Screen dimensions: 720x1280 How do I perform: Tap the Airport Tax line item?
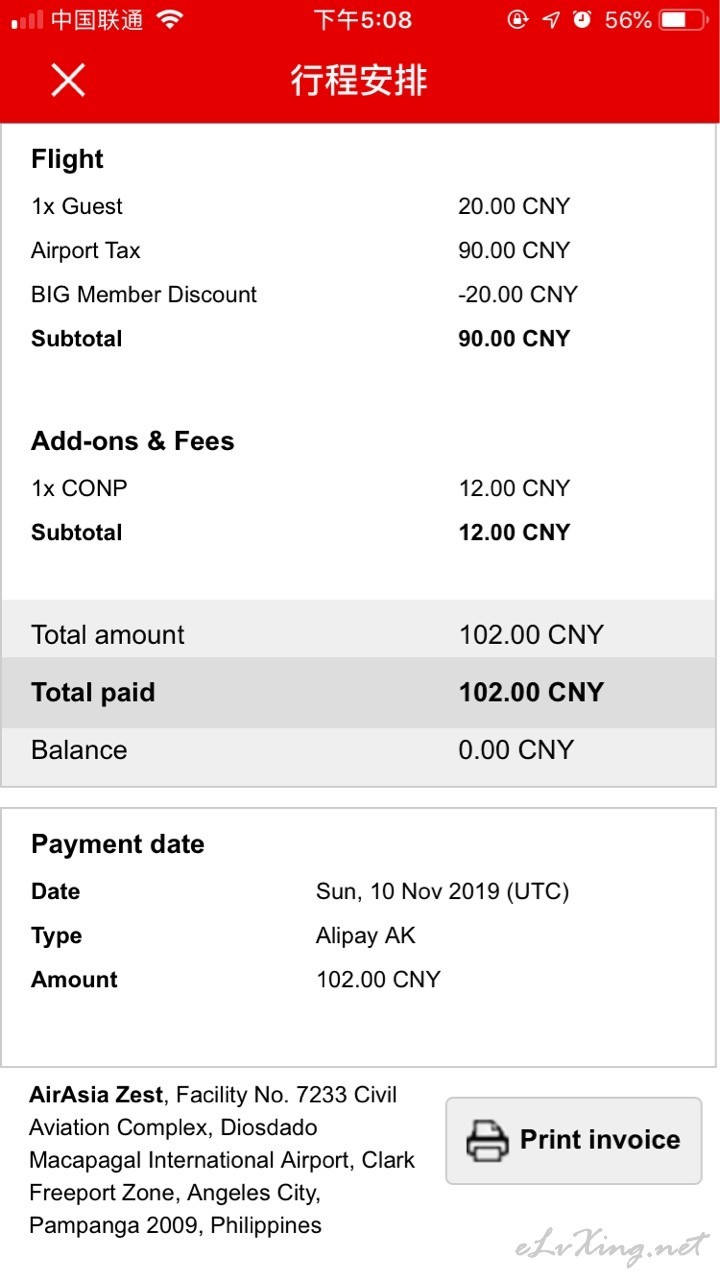tap(300, 251)
